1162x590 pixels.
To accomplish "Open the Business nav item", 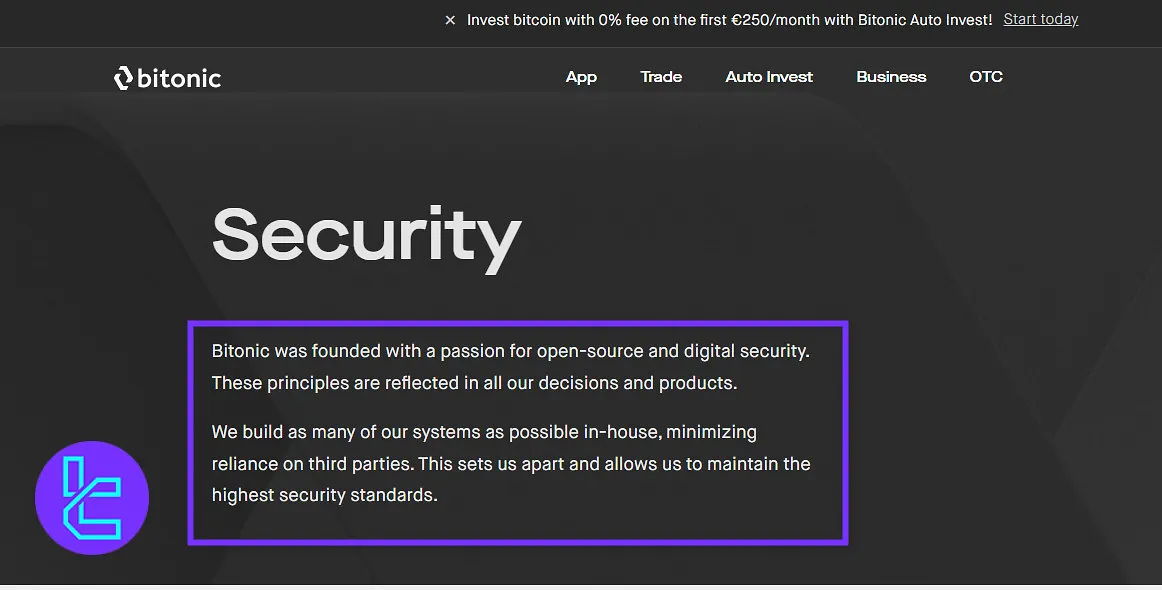I will click(891, 77).
